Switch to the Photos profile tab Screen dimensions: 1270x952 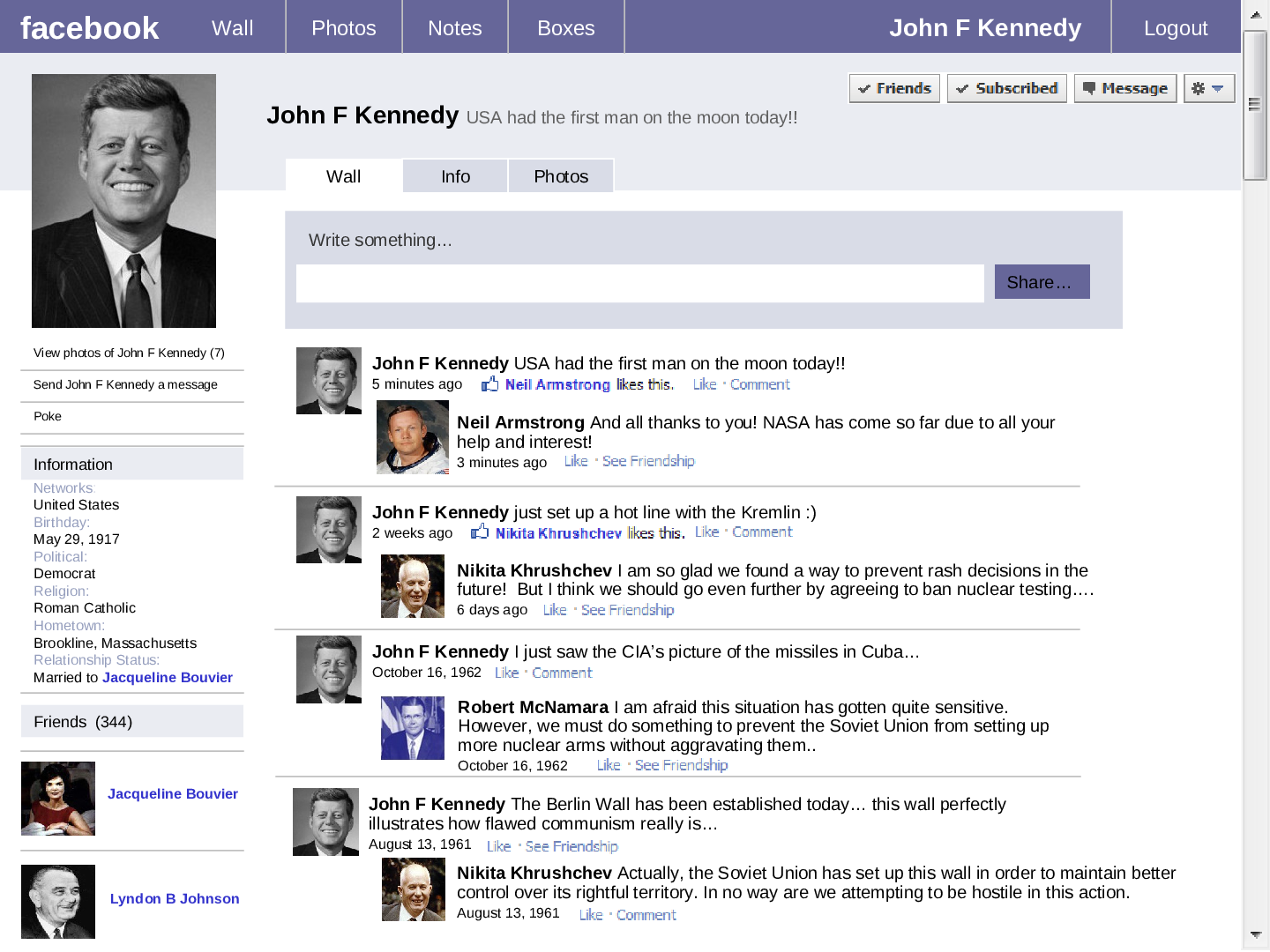tap(561, 176)
